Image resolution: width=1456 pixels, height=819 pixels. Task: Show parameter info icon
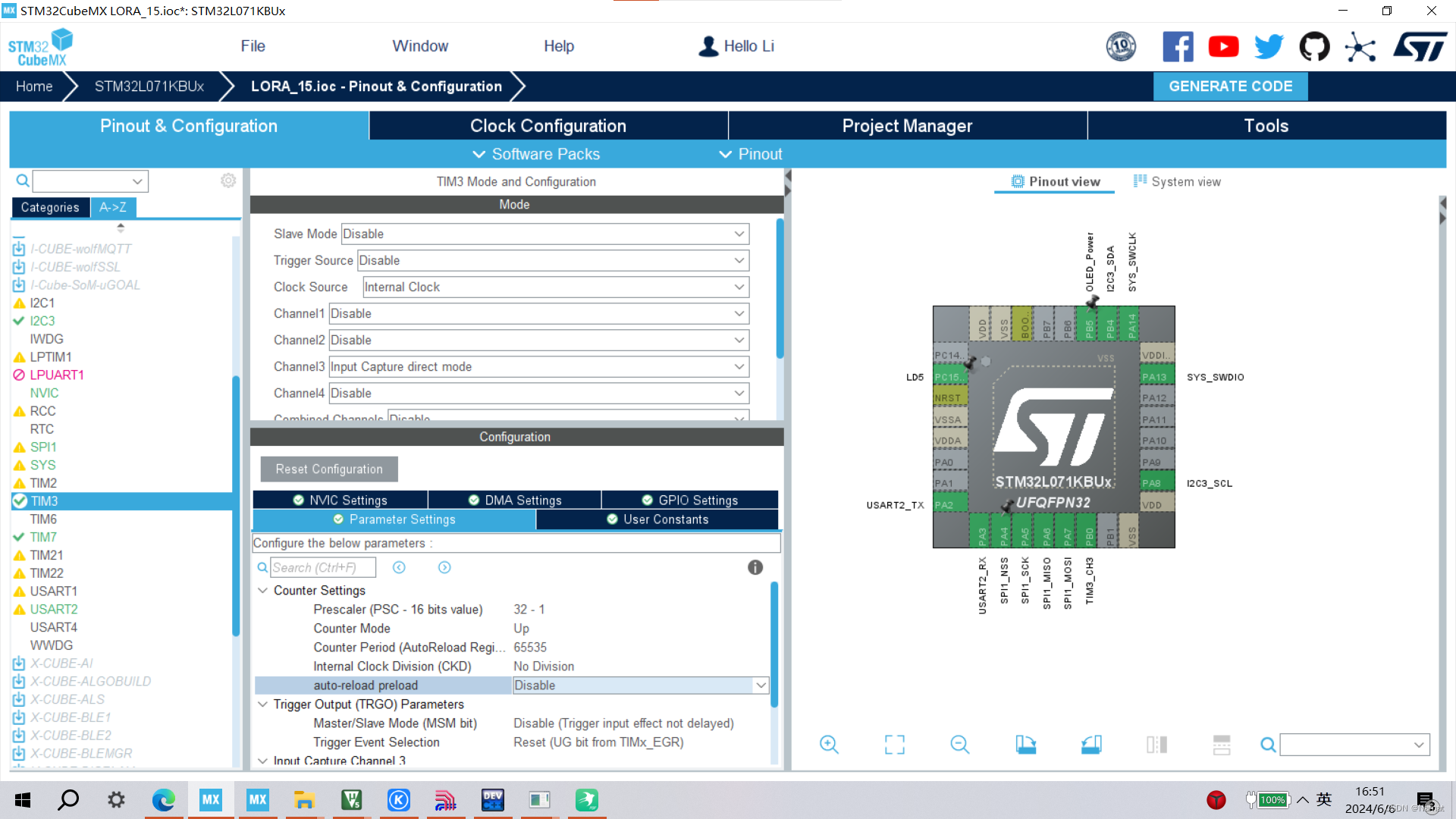point(755,567)
